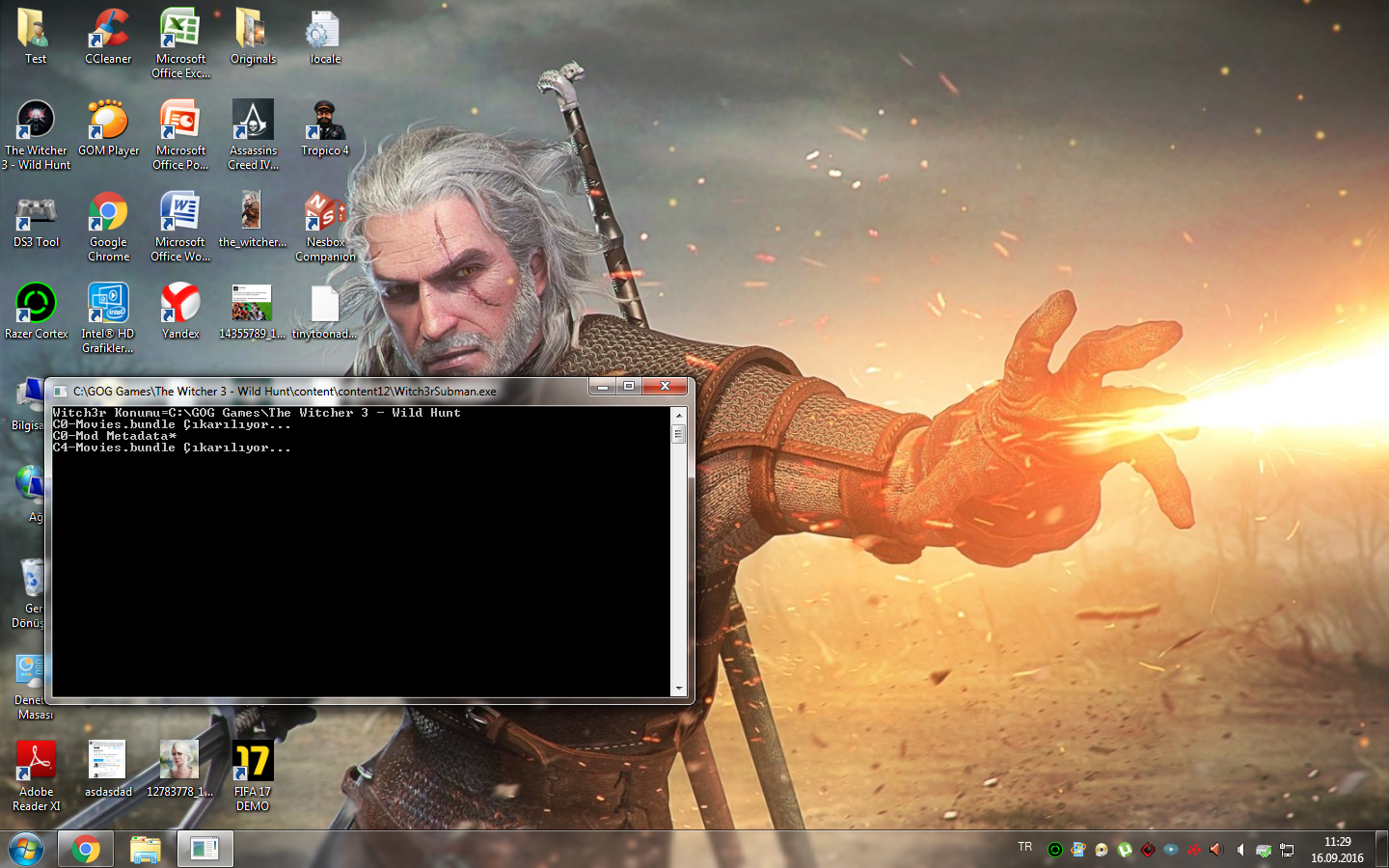Select the the_witcher... image file
The height and width of the screenshot is (868, 1389).
[253, 220]
